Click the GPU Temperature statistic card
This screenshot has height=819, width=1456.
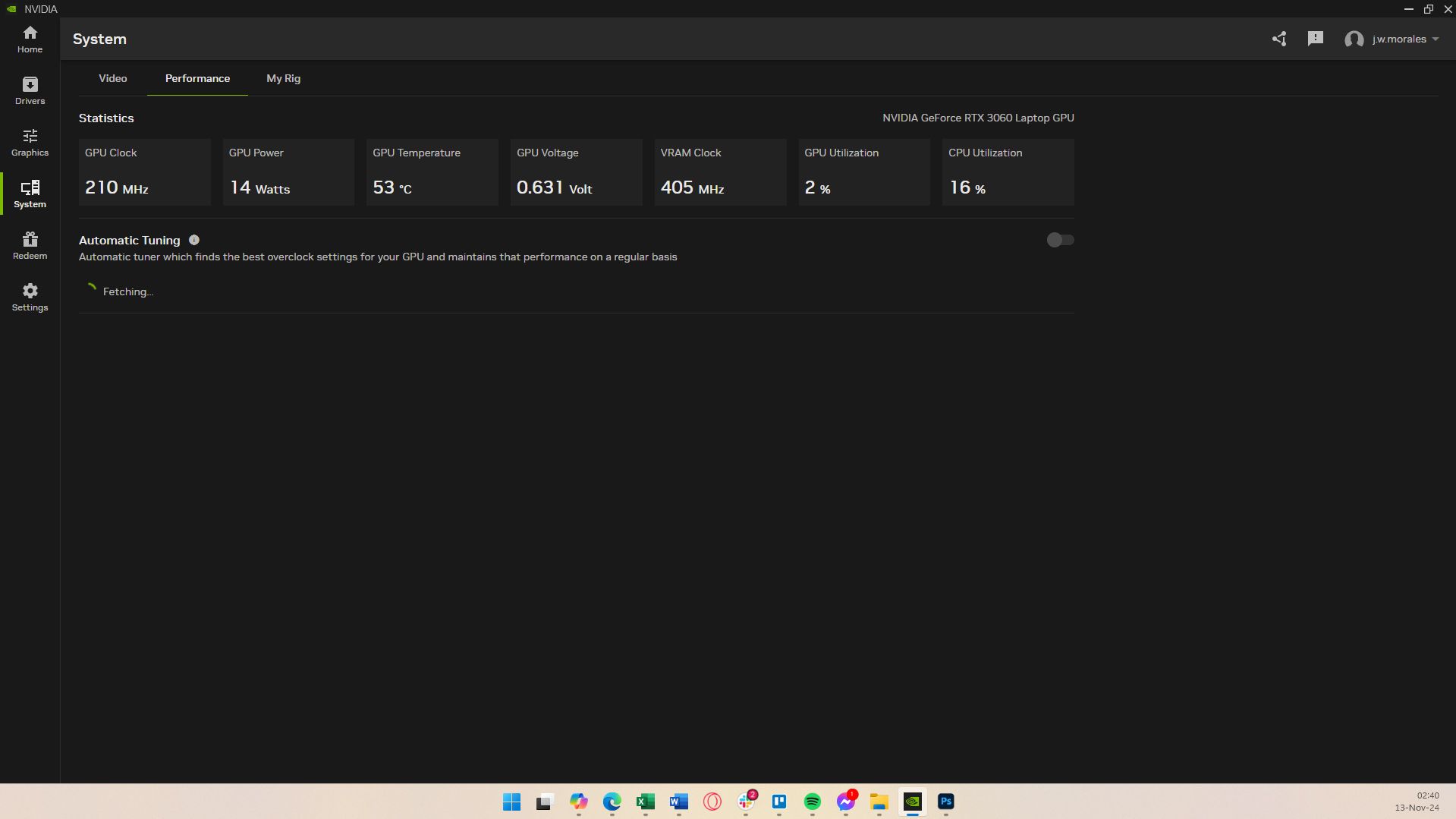[x=432, y=172]
